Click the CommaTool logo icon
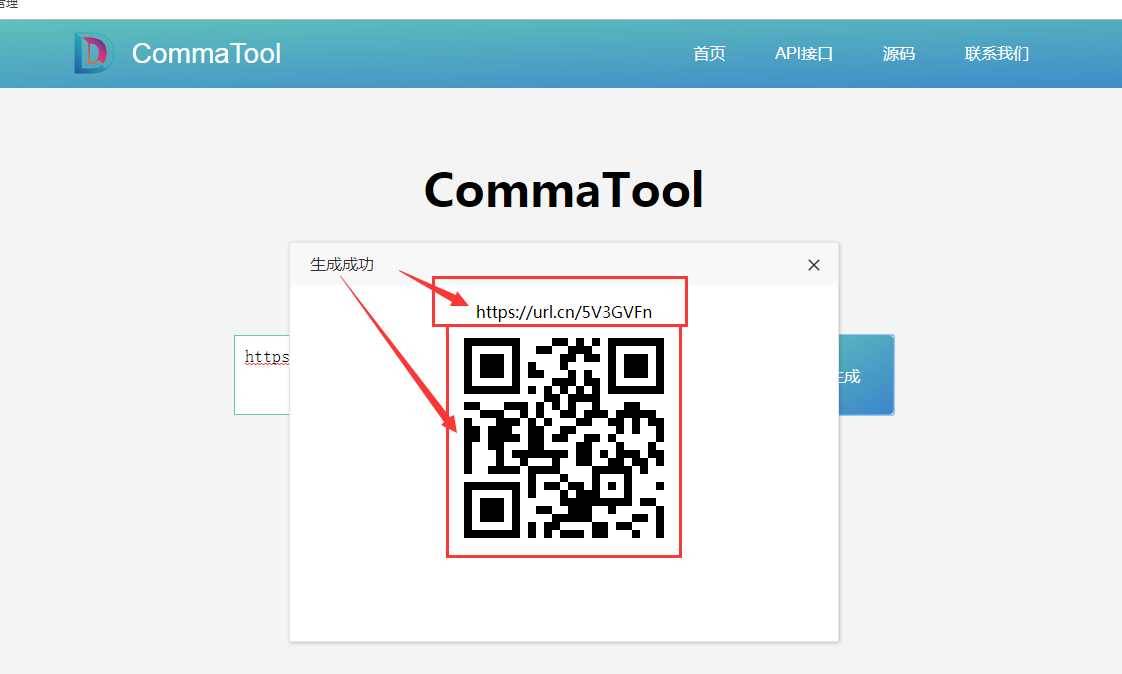 click(x=93, y=53)
